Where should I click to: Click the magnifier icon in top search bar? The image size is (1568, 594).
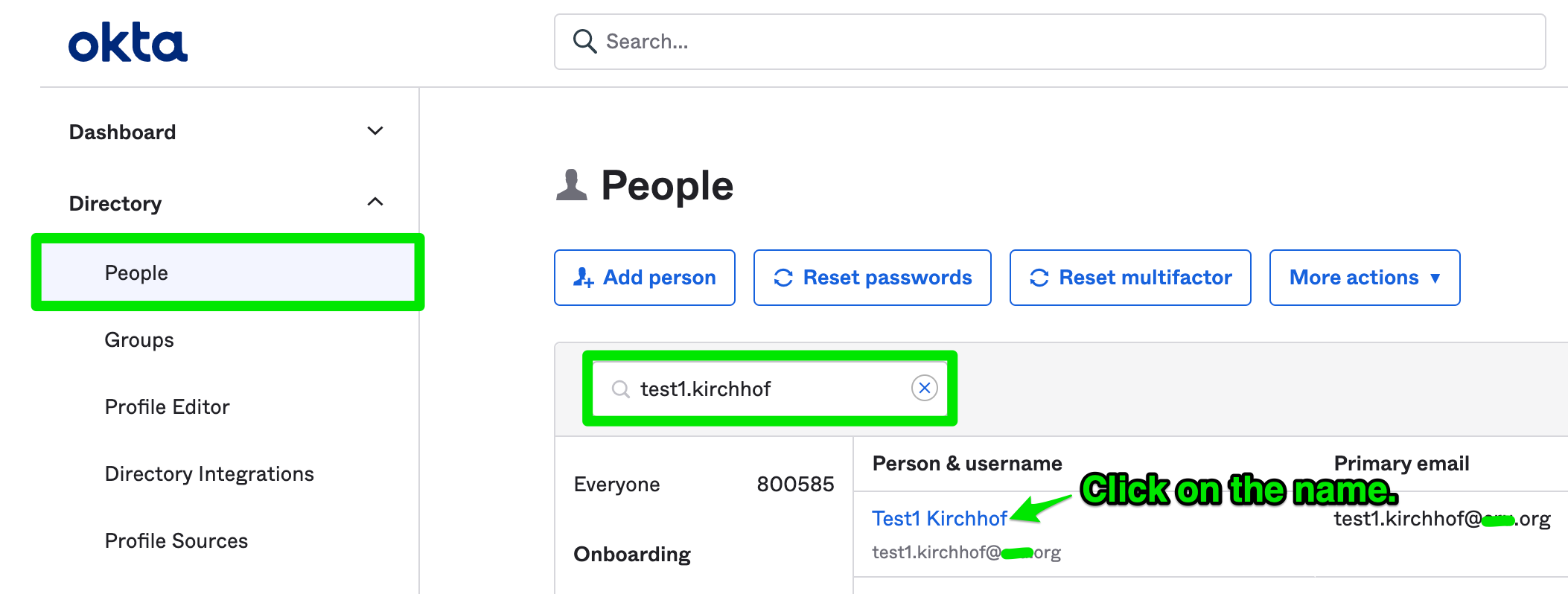584,42
